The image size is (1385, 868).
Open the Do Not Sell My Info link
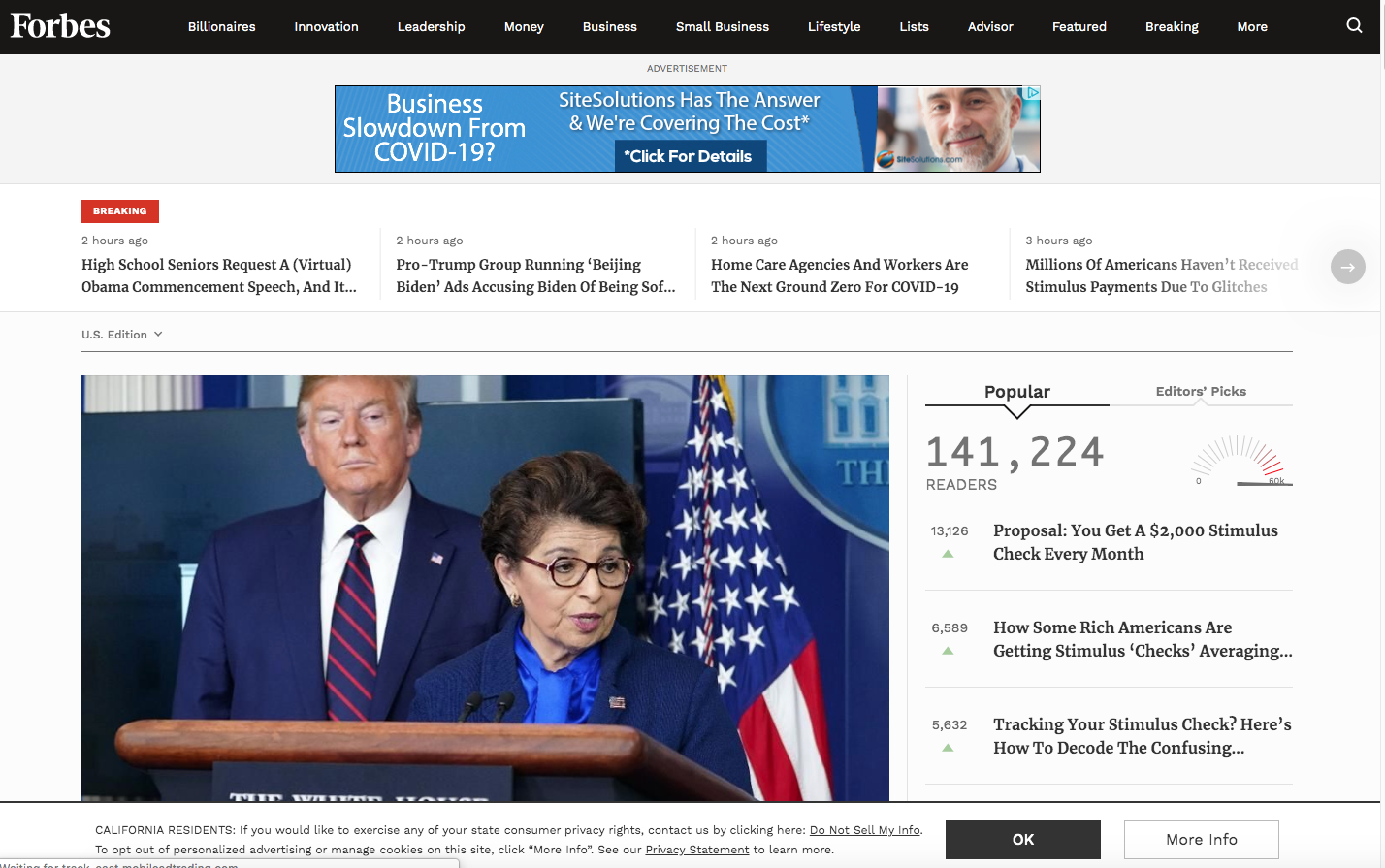coord(864,830)
